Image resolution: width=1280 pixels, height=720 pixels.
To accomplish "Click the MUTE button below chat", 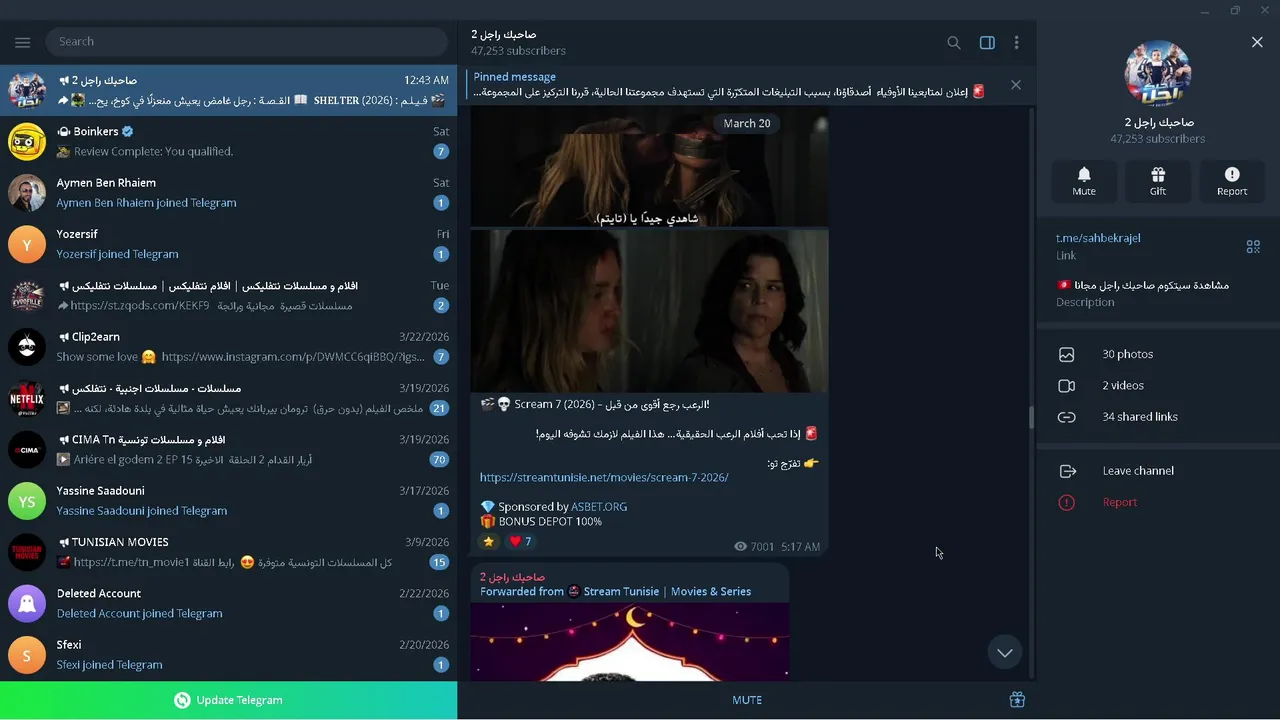I will (747, 700).
